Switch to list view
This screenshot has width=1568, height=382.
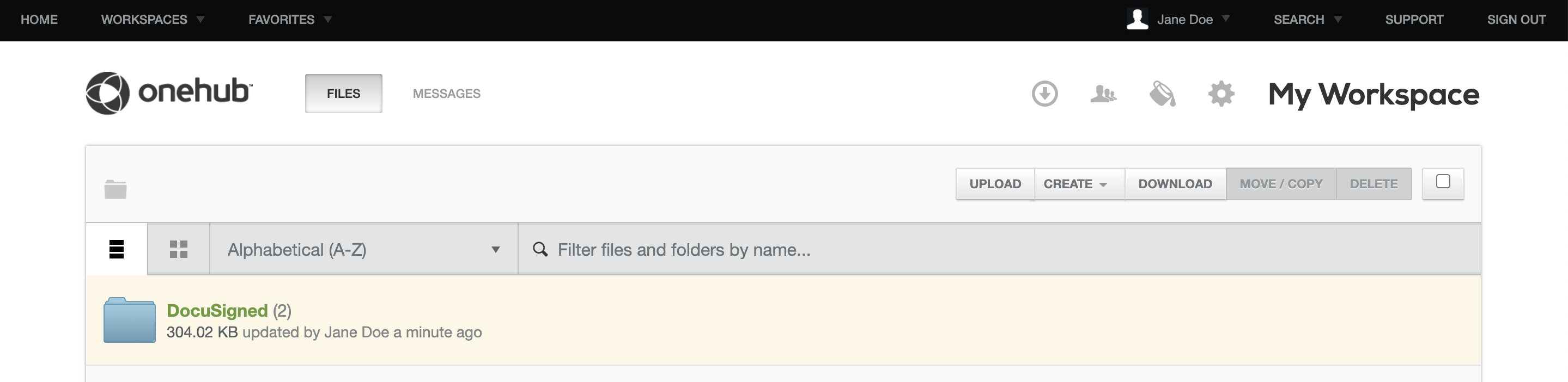tap(116, 249)
